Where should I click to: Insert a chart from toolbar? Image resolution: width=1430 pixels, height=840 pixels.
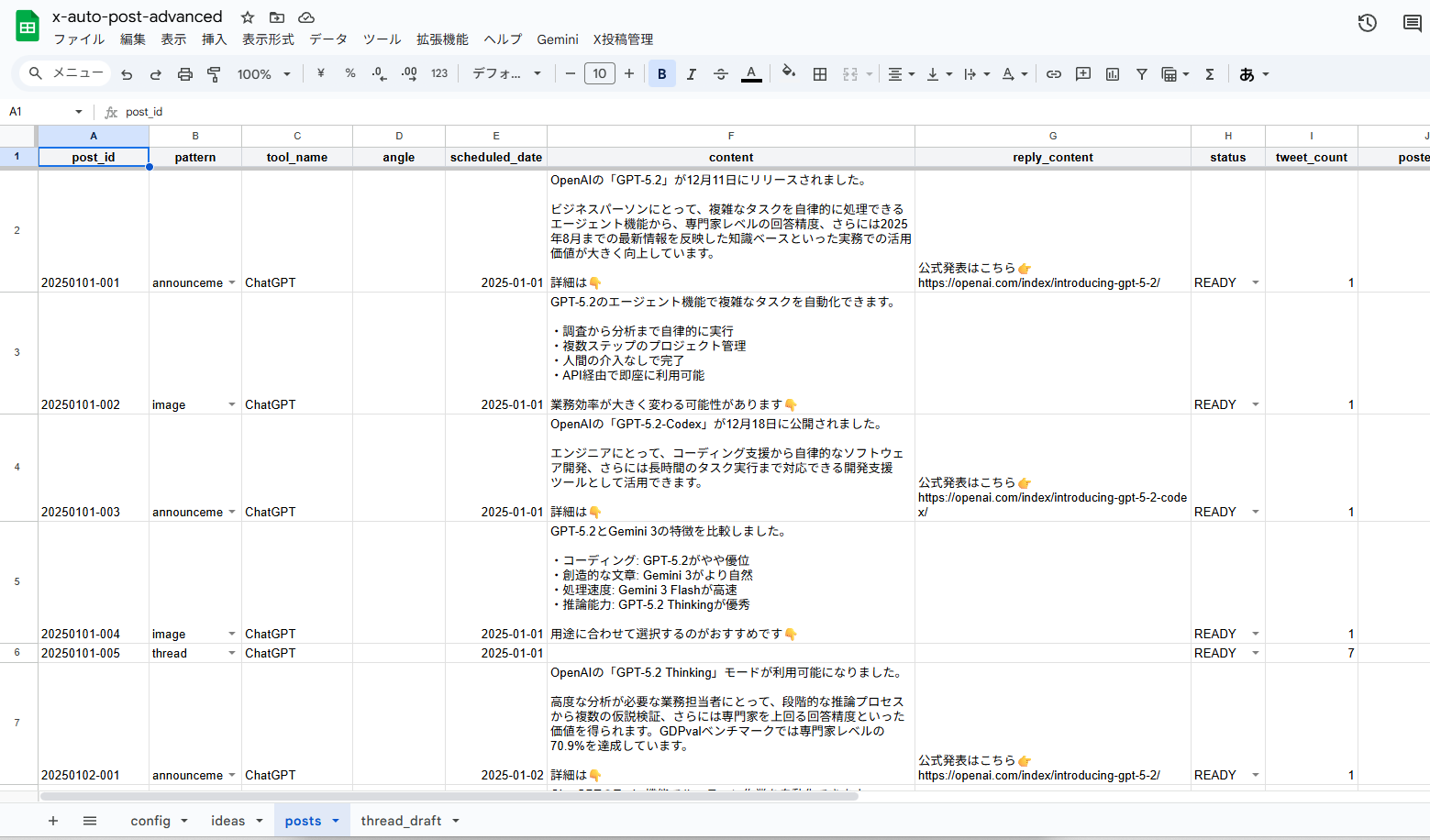[1113, 74]
